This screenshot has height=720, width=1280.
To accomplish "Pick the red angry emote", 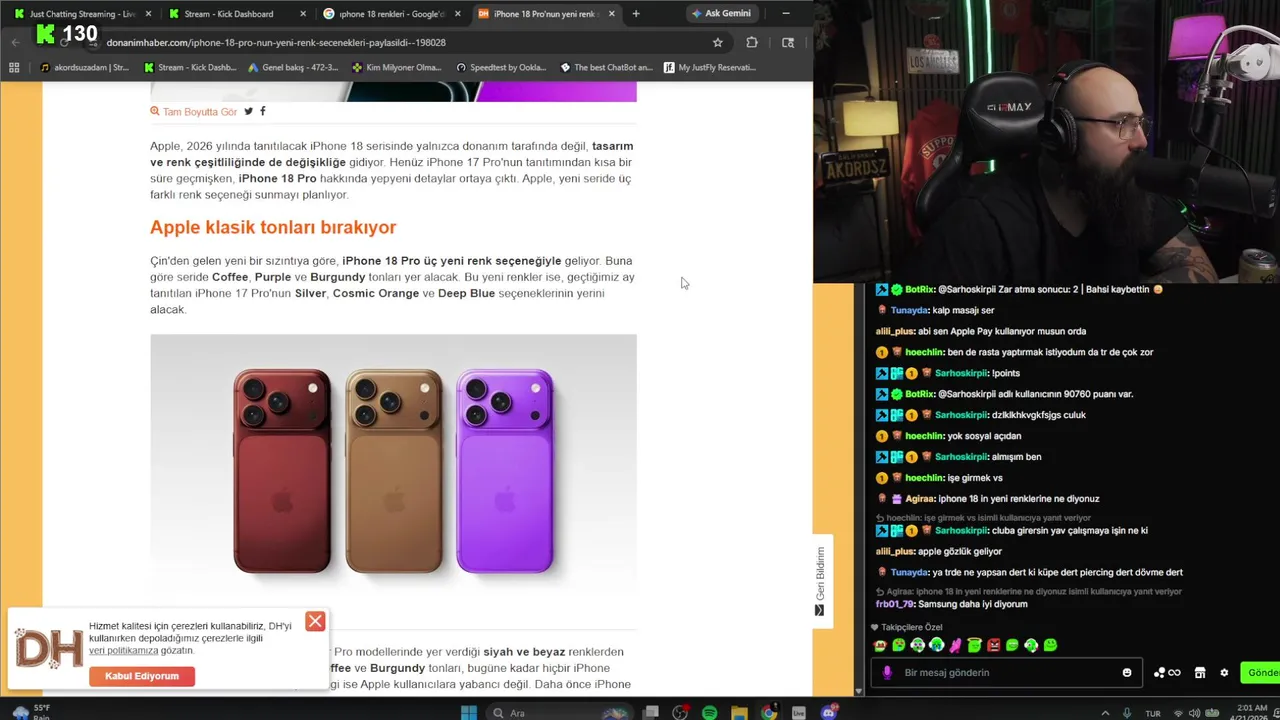I will [x=994, y=646].
